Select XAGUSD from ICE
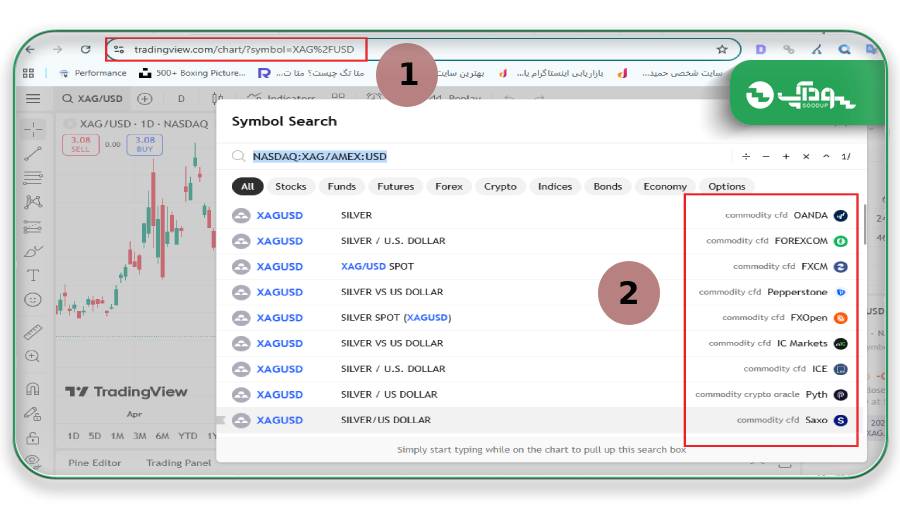900x508 pixels. [x=541, y=369]
